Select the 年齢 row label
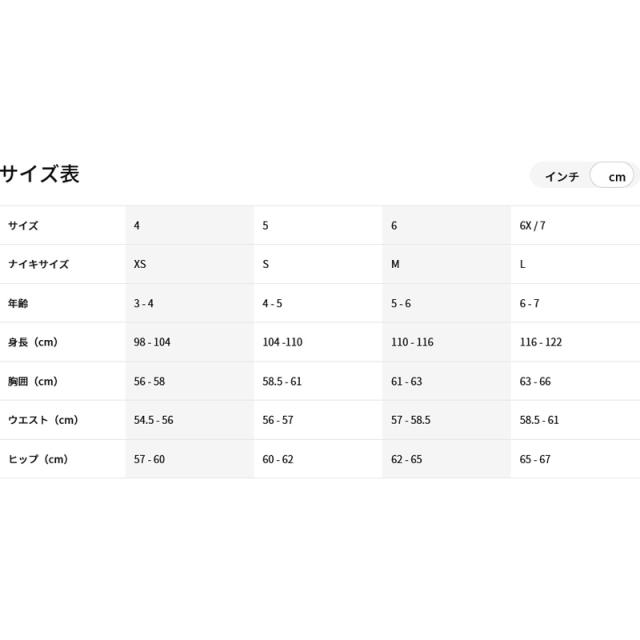The image size is (640, 640). pyautogui.click(x=20, y=303)
